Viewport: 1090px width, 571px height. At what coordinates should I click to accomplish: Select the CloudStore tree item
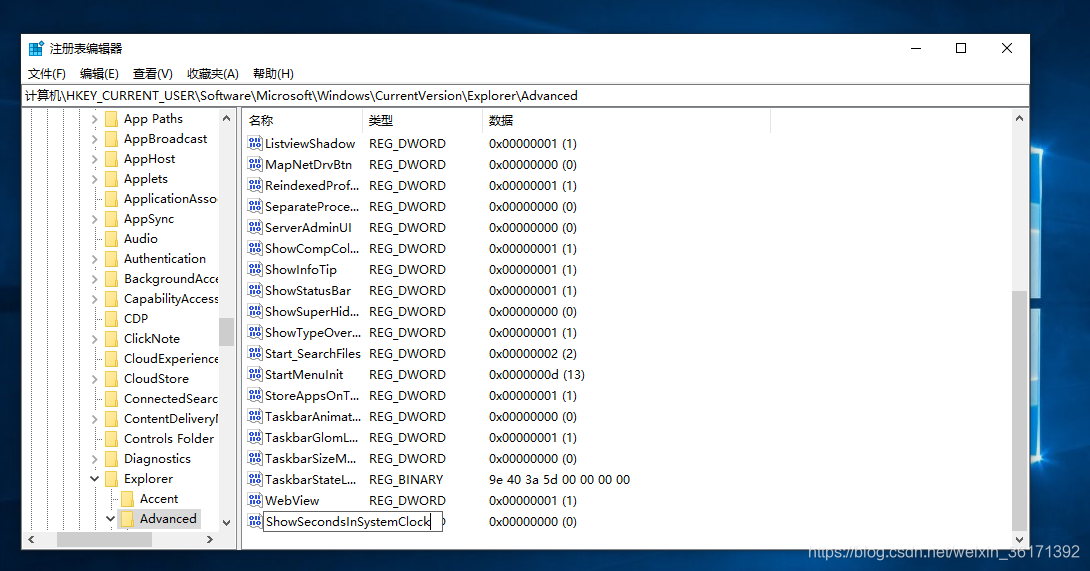[156, 379]
